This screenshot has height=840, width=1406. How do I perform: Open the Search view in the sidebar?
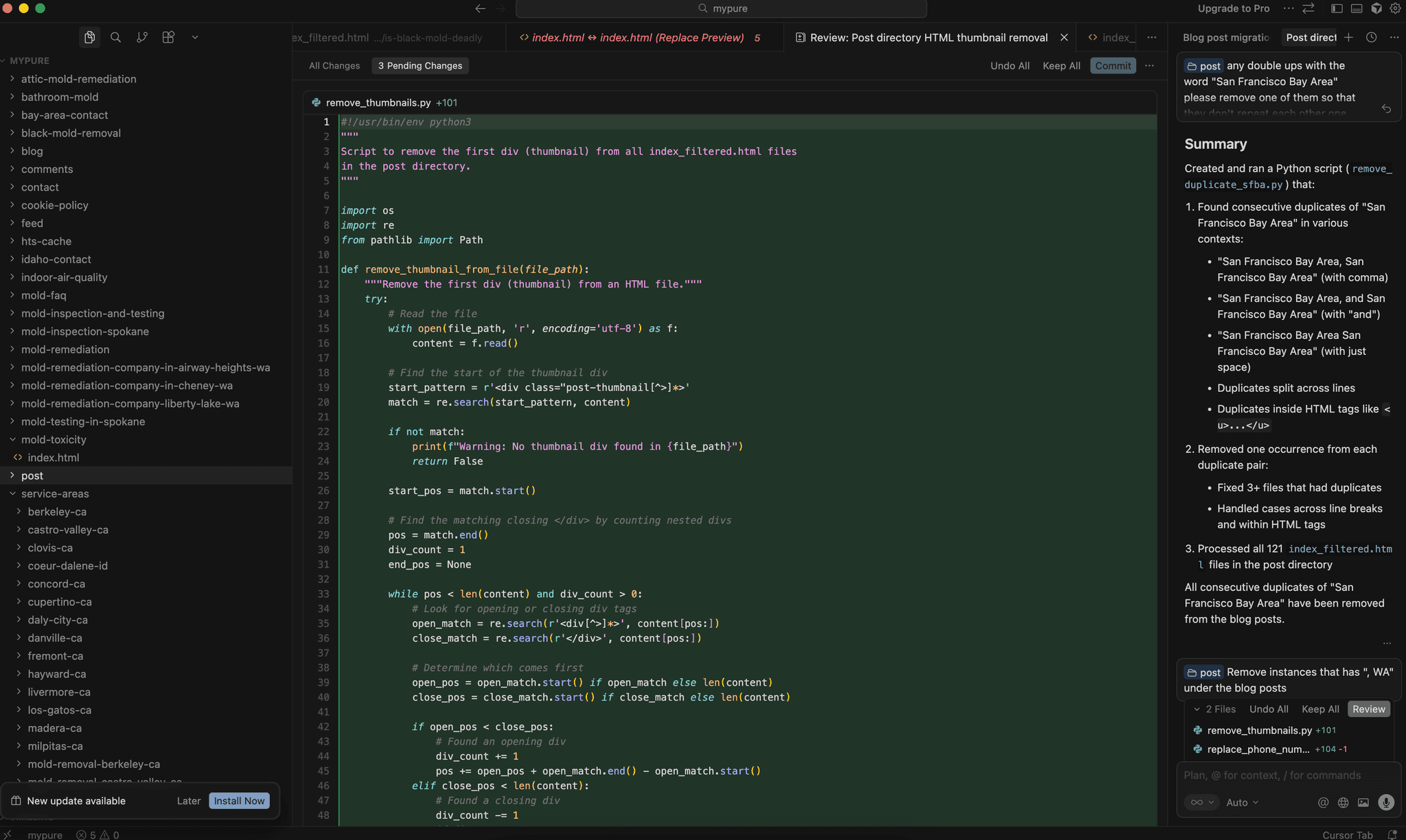click(115, 37)
